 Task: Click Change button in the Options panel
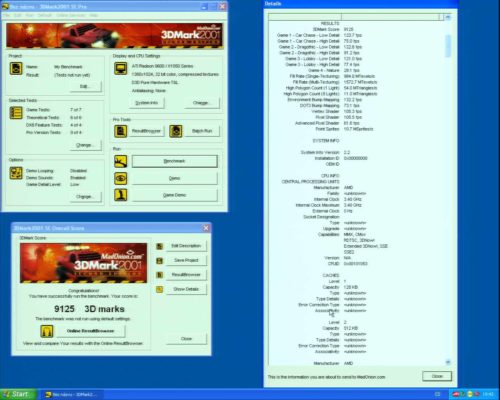pyautogui.click(x=86, y=197)
